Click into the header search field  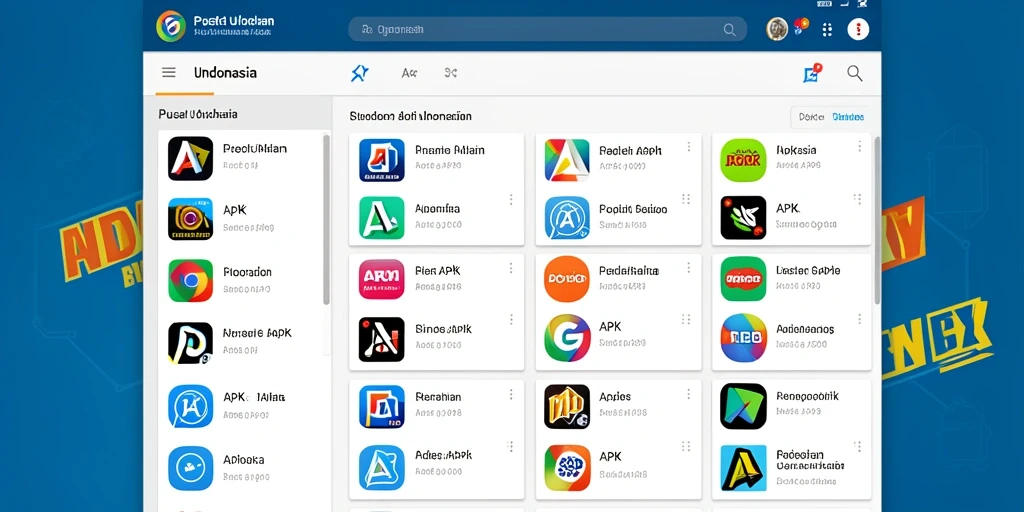pyautogui.click(x=547, y=29)
